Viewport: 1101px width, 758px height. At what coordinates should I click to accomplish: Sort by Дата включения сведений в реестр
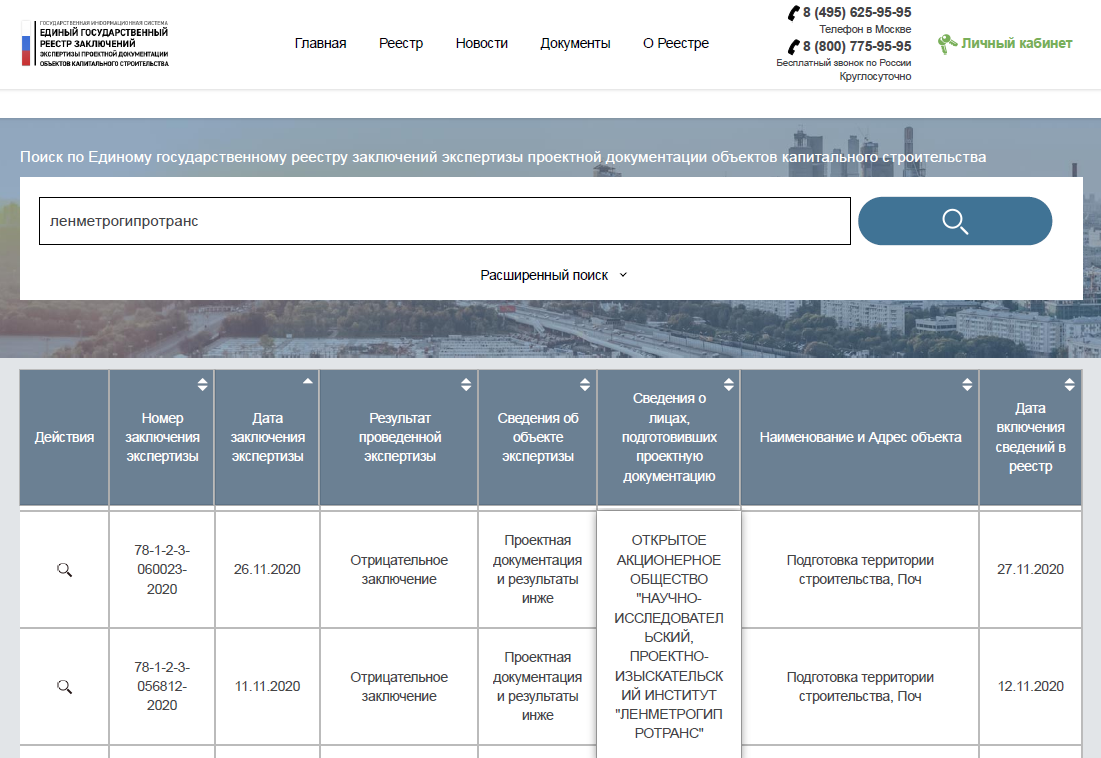1069,384
